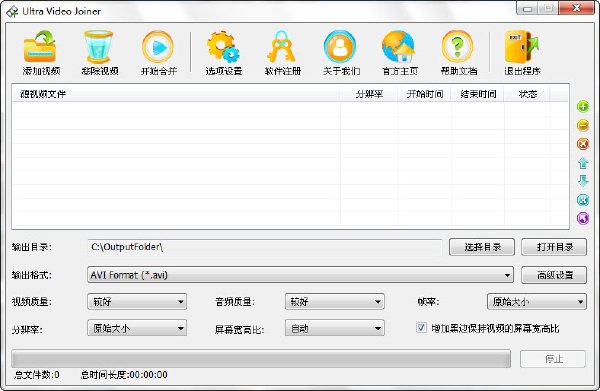Open the 屏幕宽高比 dropdown
Image resolution: width=600 pixels, height=391 pixels.
click(x=335, y=328)
